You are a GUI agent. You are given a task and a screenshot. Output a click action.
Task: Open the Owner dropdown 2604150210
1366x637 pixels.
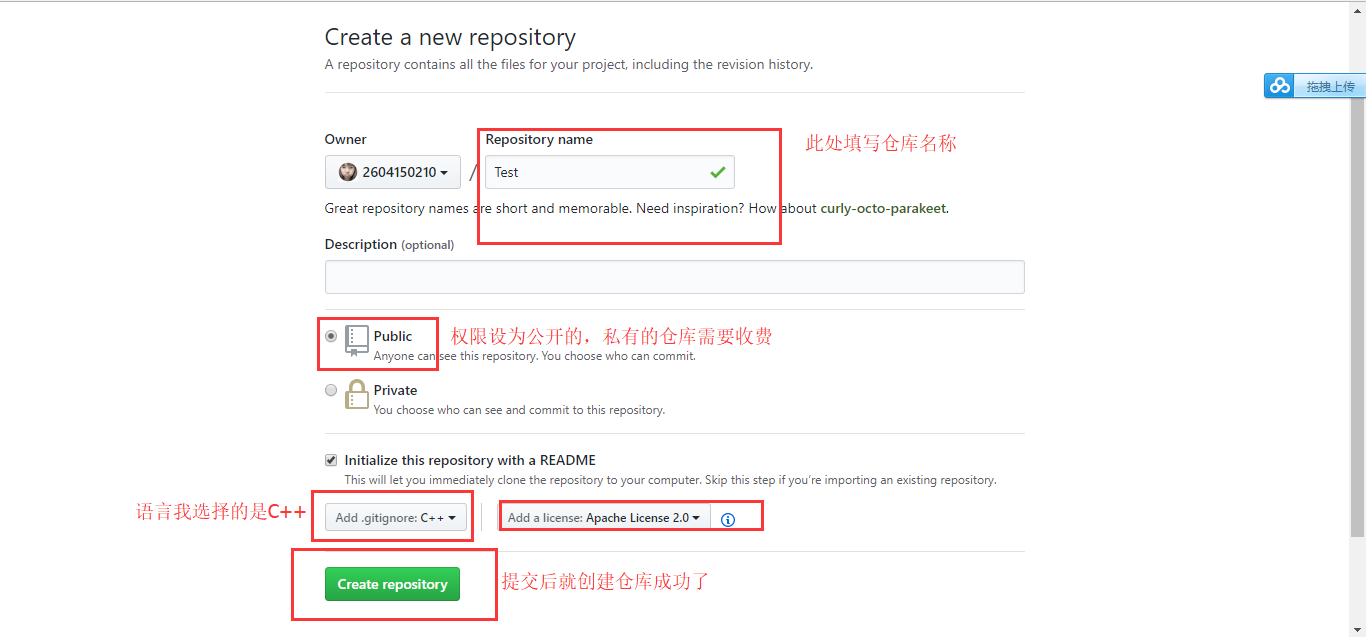click(x=393, y=172)
